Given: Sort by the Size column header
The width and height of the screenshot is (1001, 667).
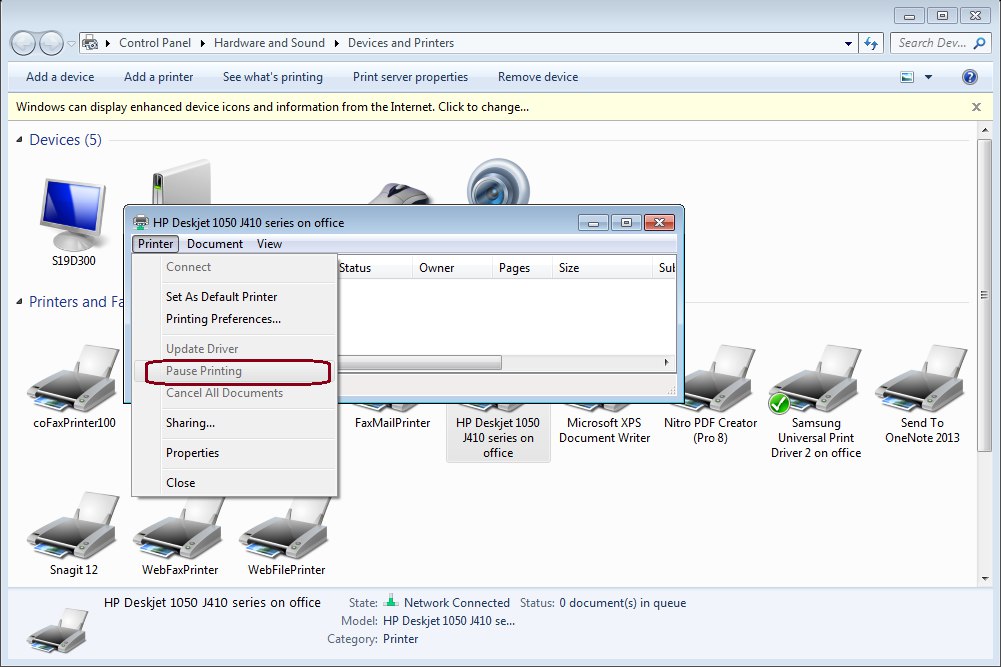Looking at the screenshot, I should tap(602, 268).
